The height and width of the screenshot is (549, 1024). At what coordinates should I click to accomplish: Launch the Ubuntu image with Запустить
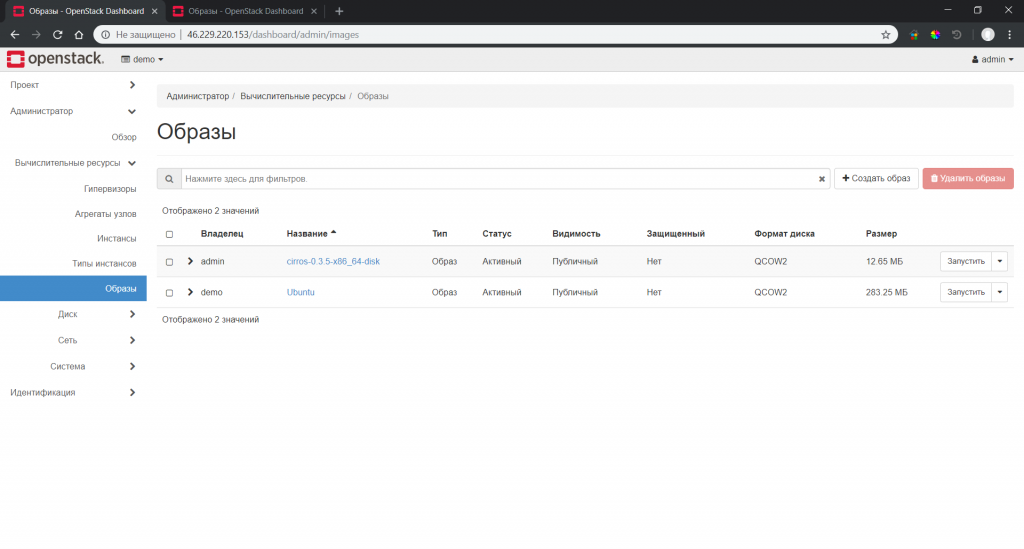[966, 292]
